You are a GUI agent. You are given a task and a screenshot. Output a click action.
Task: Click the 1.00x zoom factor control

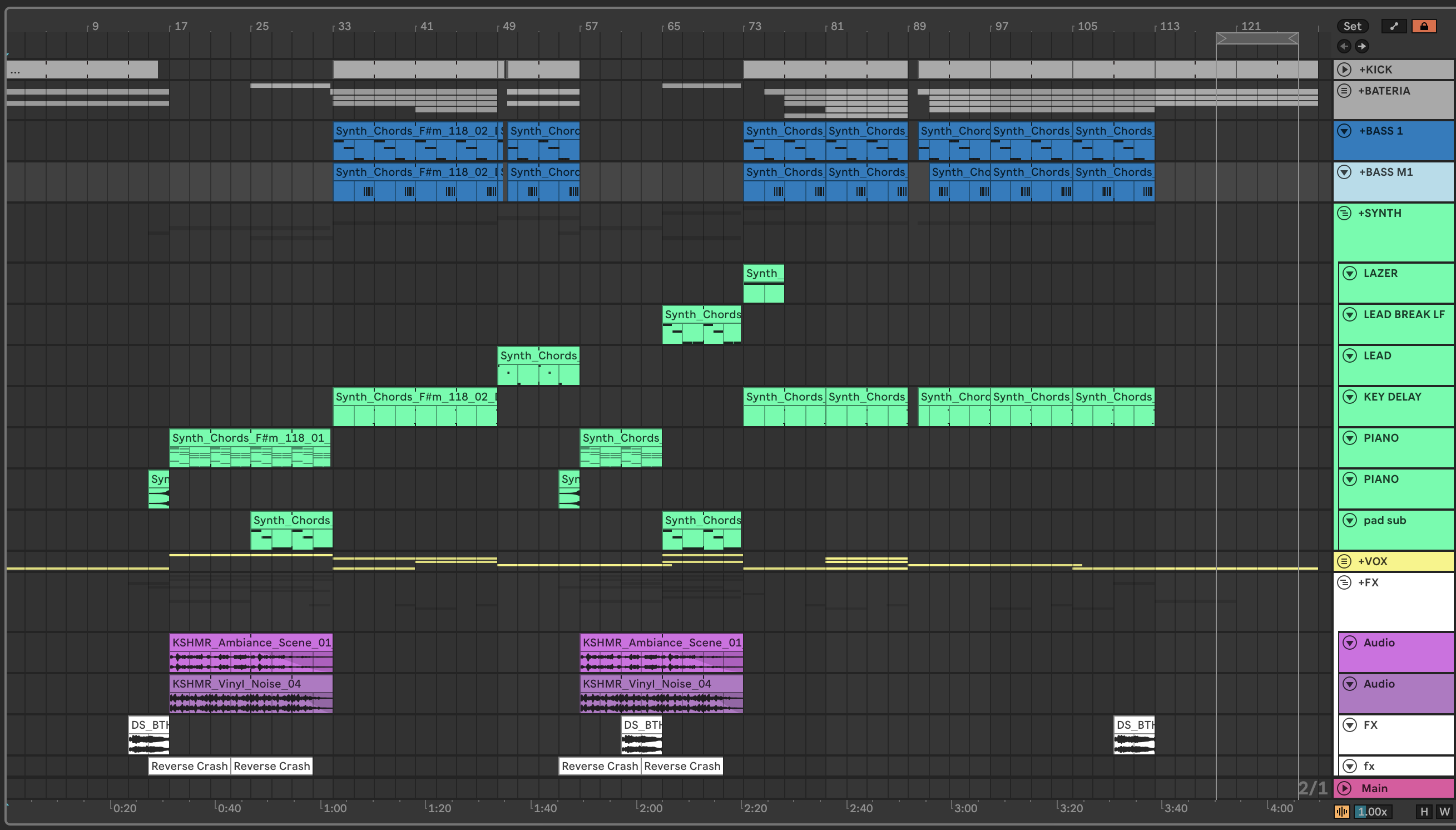[1372, 811]
